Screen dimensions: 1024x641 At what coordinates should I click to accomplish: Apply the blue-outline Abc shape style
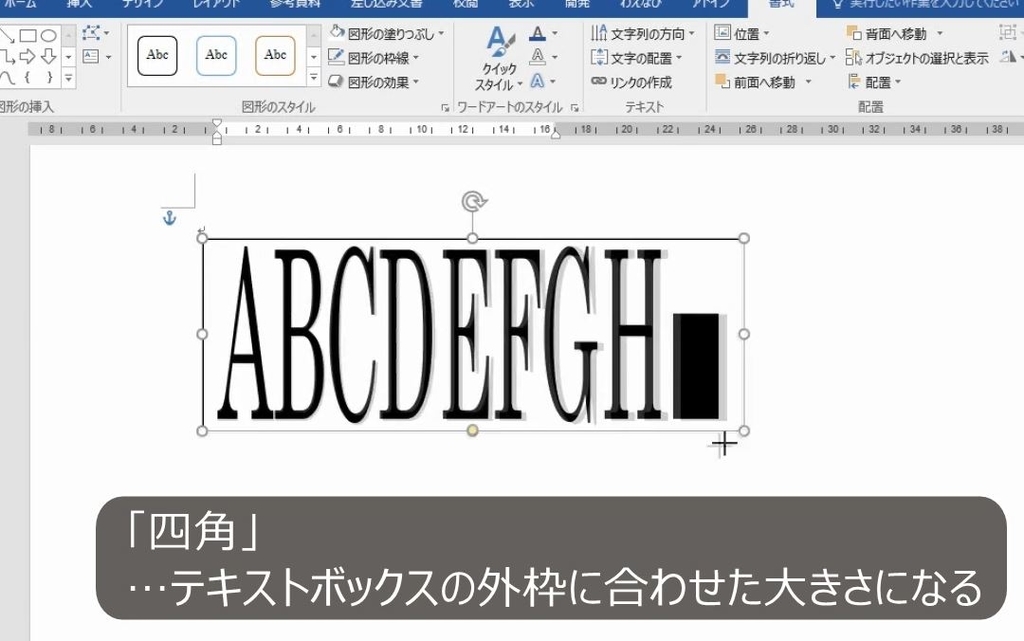[216, 55]
